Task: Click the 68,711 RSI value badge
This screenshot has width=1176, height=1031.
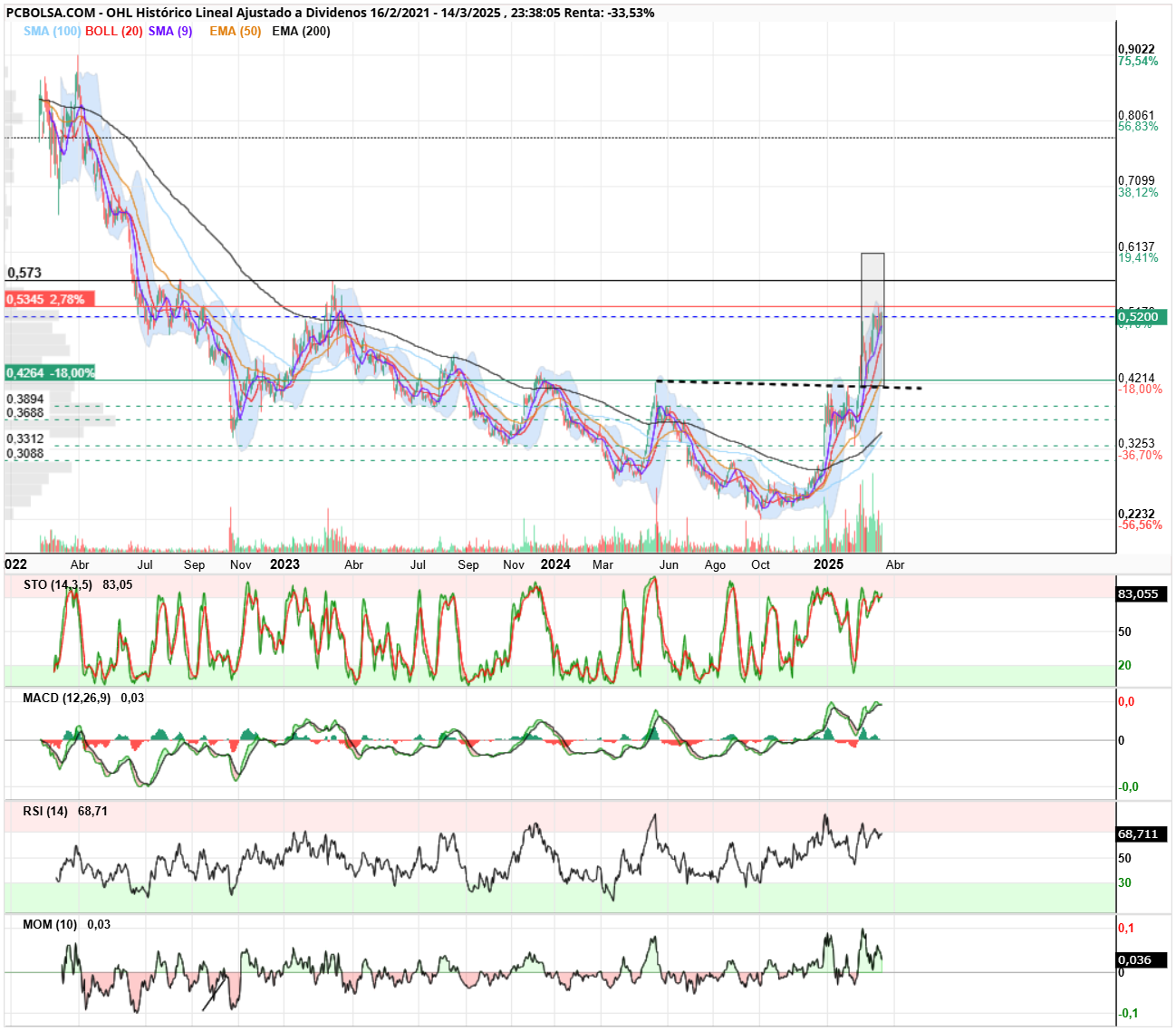Action: click(x=1142, y=833)
